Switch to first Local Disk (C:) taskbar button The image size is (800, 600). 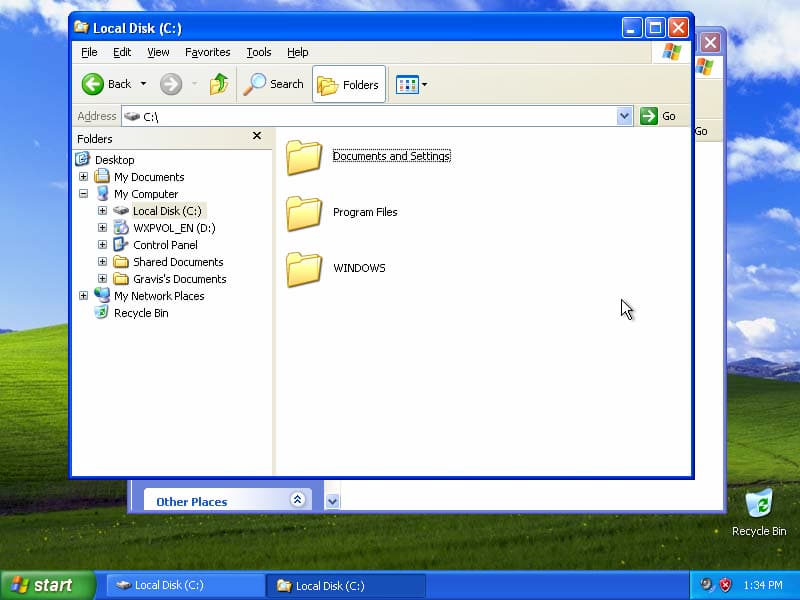[x=185, y=585]
